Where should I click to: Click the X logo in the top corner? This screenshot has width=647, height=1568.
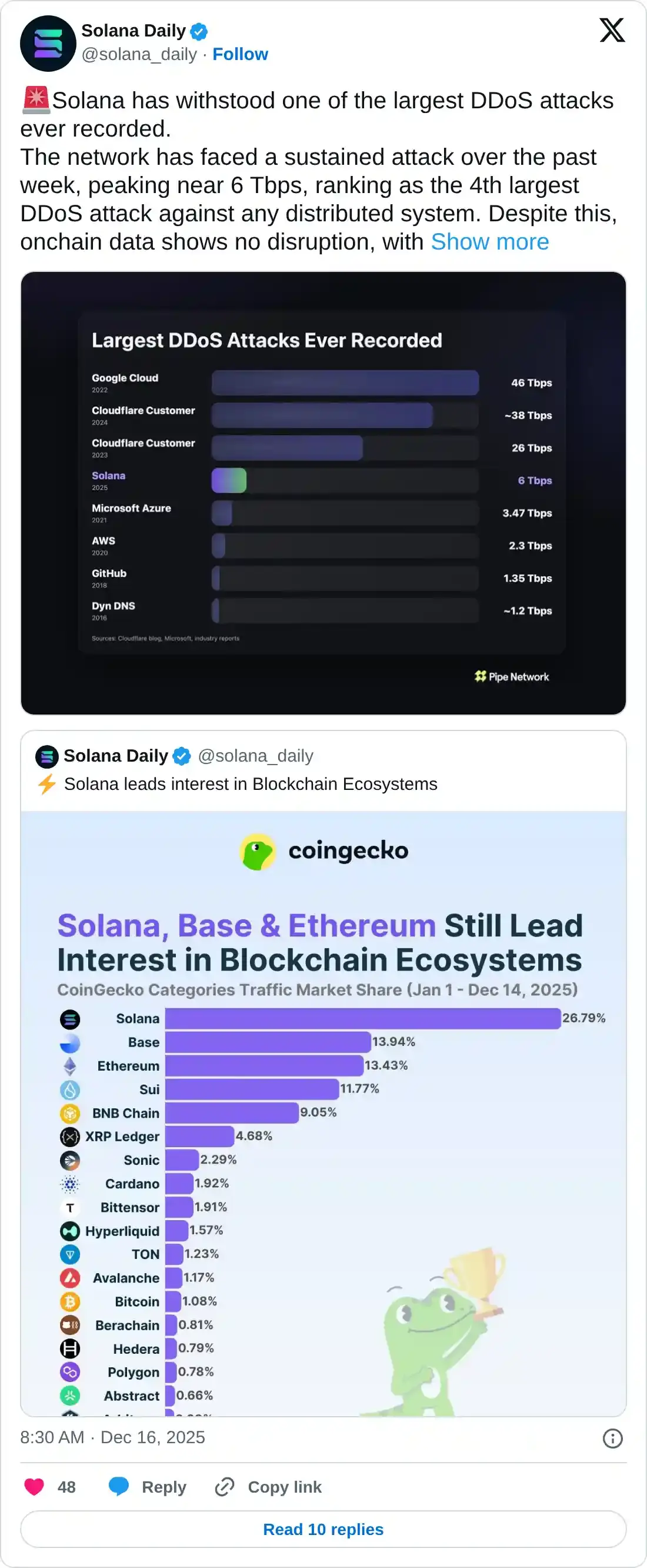coord(612,29)
